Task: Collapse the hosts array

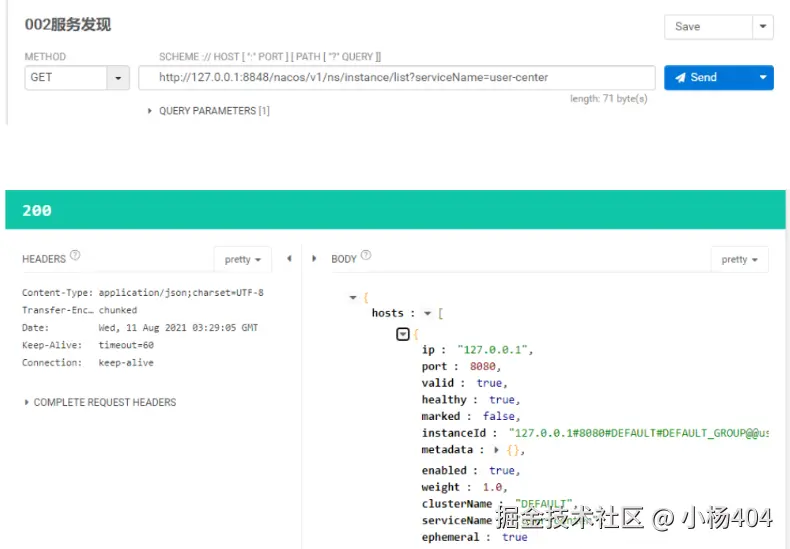Action: [x=427, y=313]
